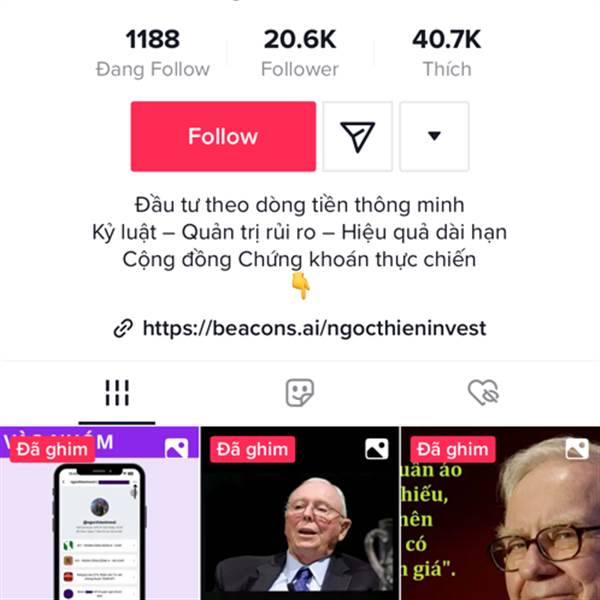Follow this TikTok account
Screen dimensions: 600x600
coord(223,137)
